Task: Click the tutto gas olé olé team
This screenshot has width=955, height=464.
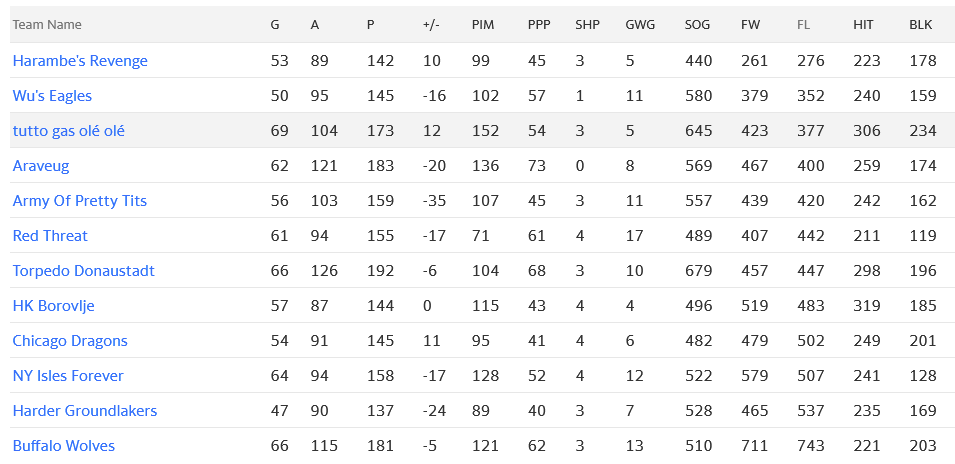Action: (68, 131)
